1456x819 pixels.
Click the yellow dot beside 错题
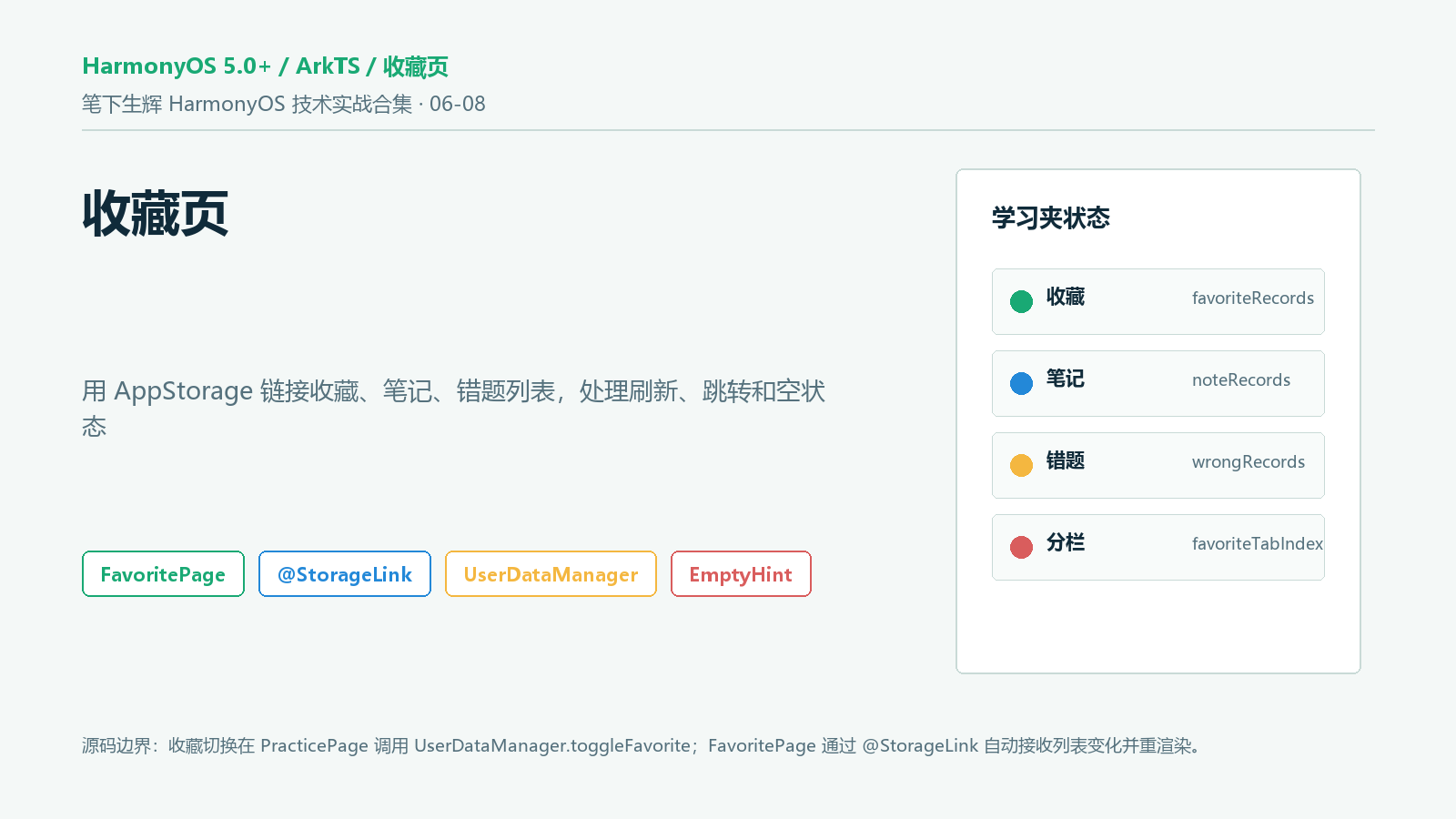(1021, 465)
